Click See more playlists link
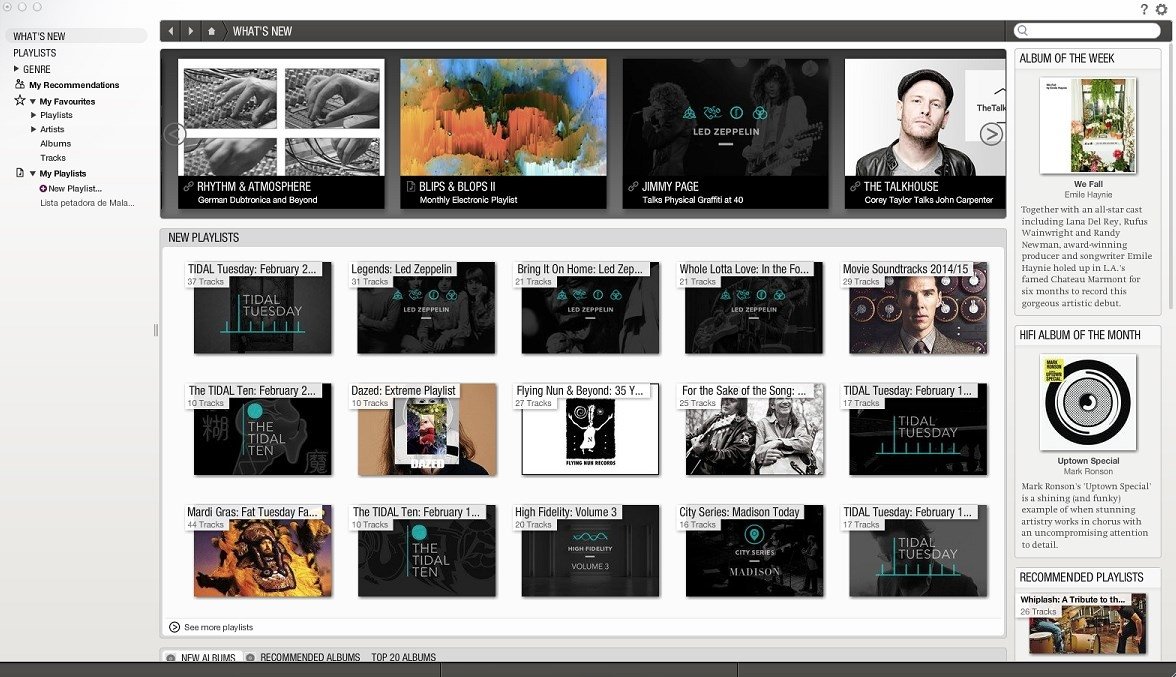This screenshot has width=1176, height=677. point(218,627)
